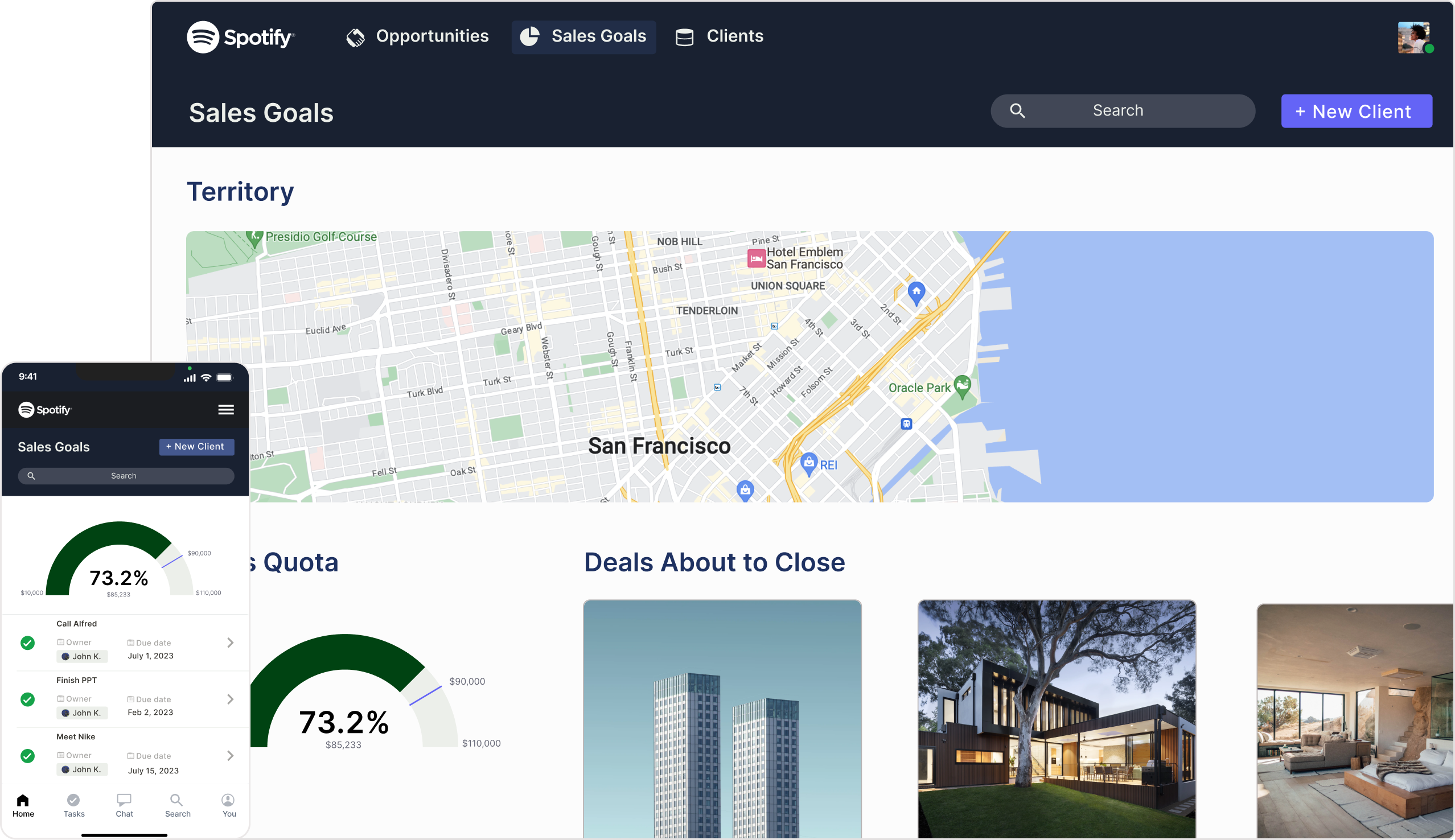Viewport: 1455px width, 840px height.
Task: Click the TENDERLOIN map label
Action: [707, 310]
